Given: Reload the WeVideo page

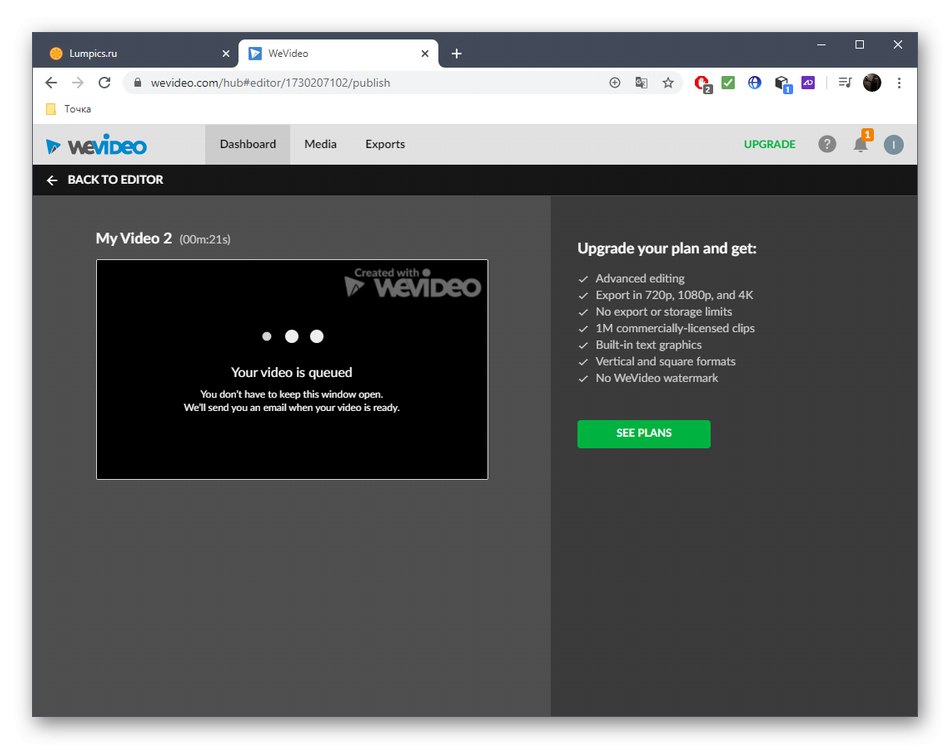Looking at the screenshot, I should [104, 83].
